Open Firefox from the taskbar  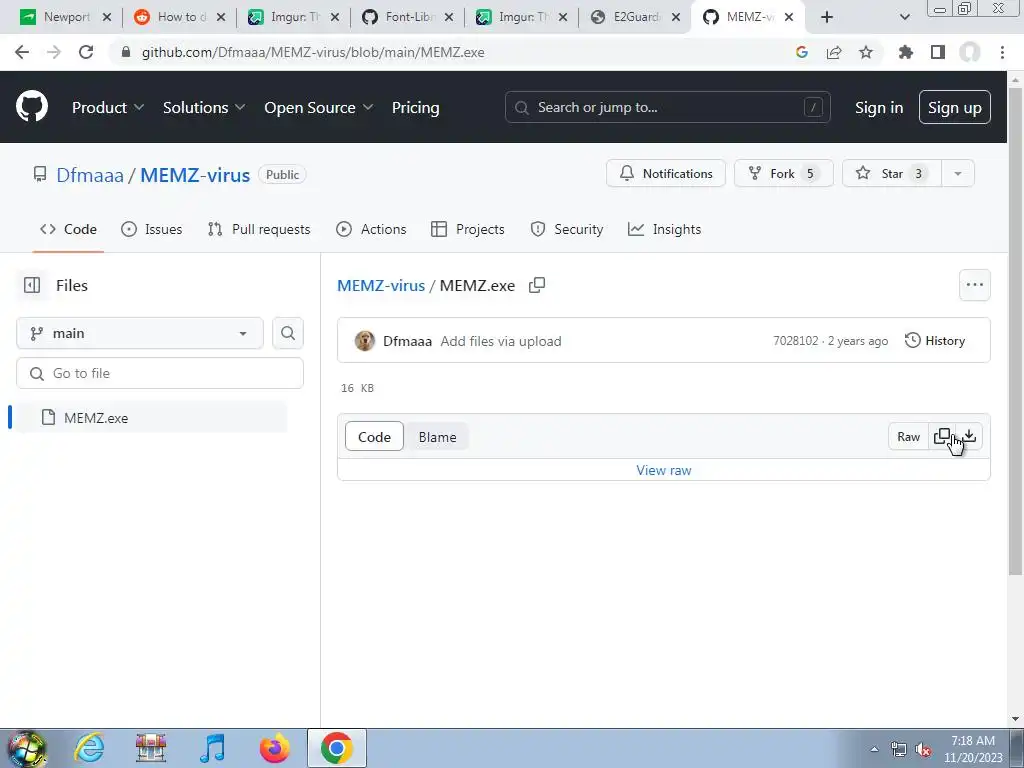pyautogui.click(x=274, y=748)
